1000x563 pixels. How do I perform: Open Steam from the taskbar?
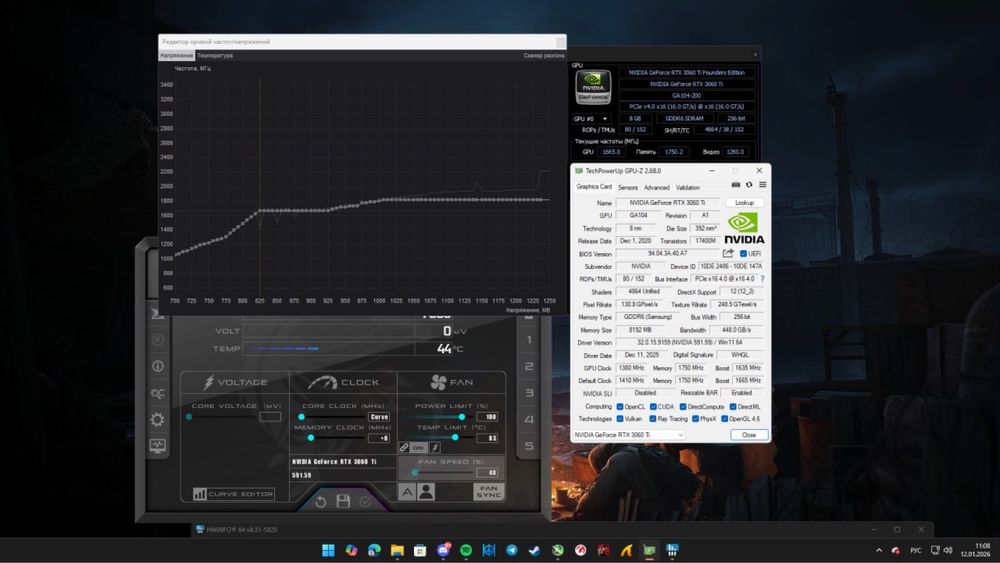(534, 550)
